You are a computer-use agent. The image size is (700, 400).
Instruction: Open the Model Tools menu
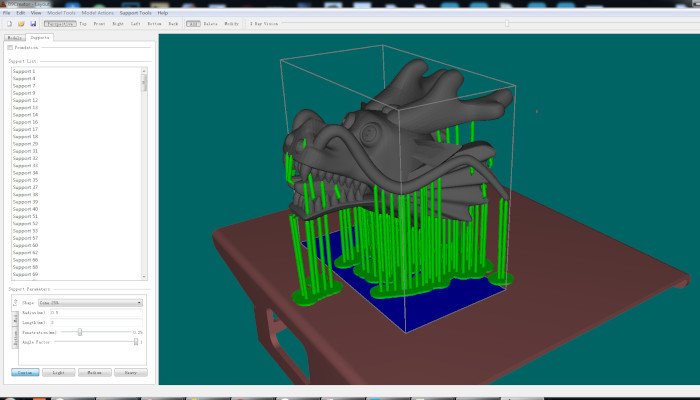pos(61,13)
